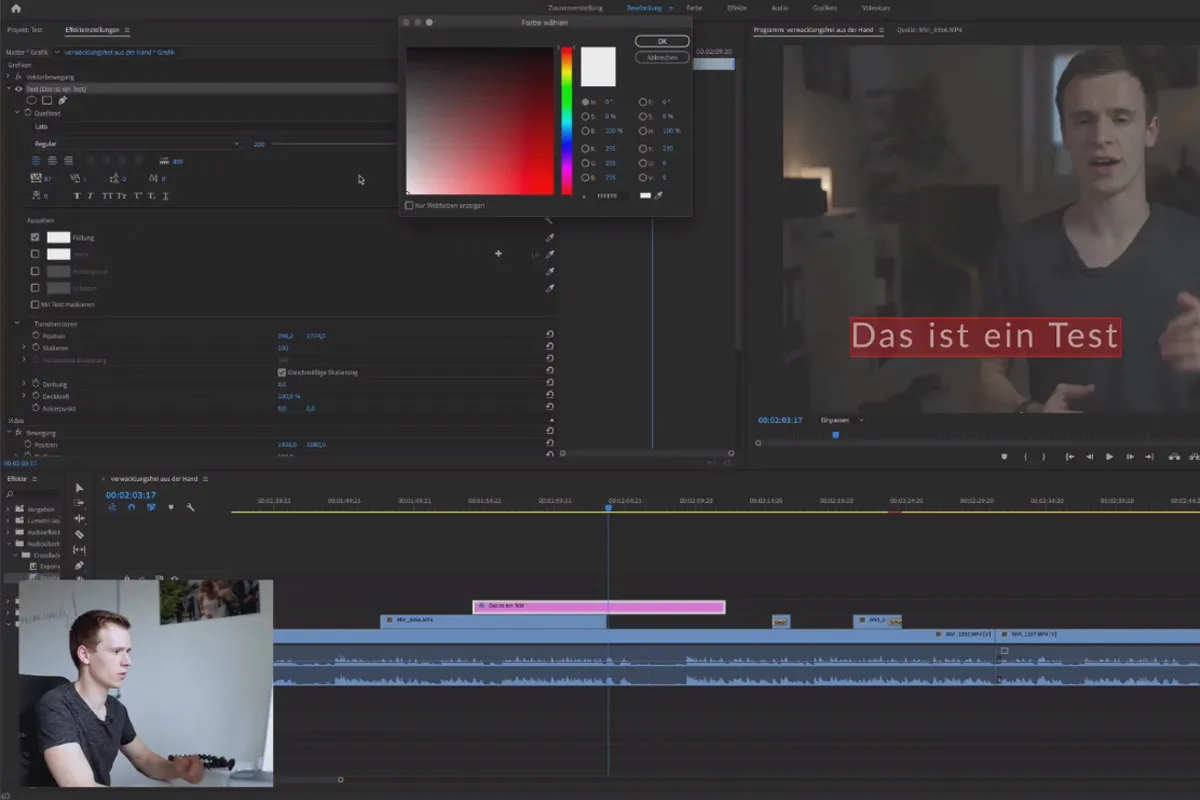
Task: Collapse the Bewegung effect
Action: (9, 432)
